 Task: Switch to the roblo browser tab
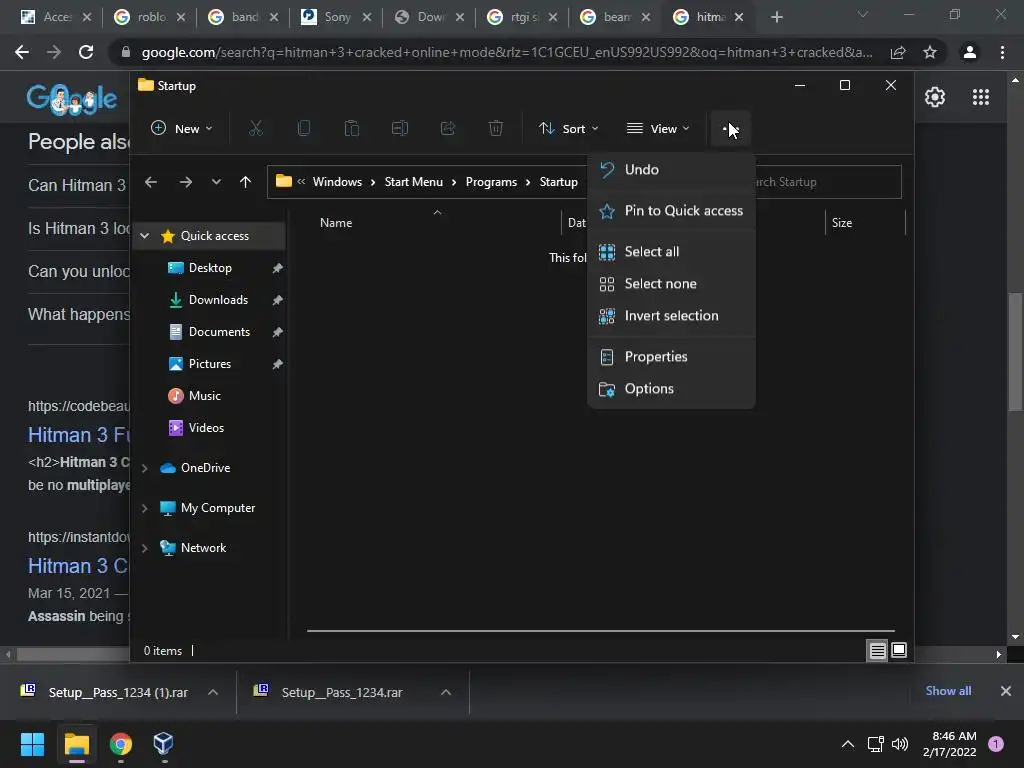[149, 17]
